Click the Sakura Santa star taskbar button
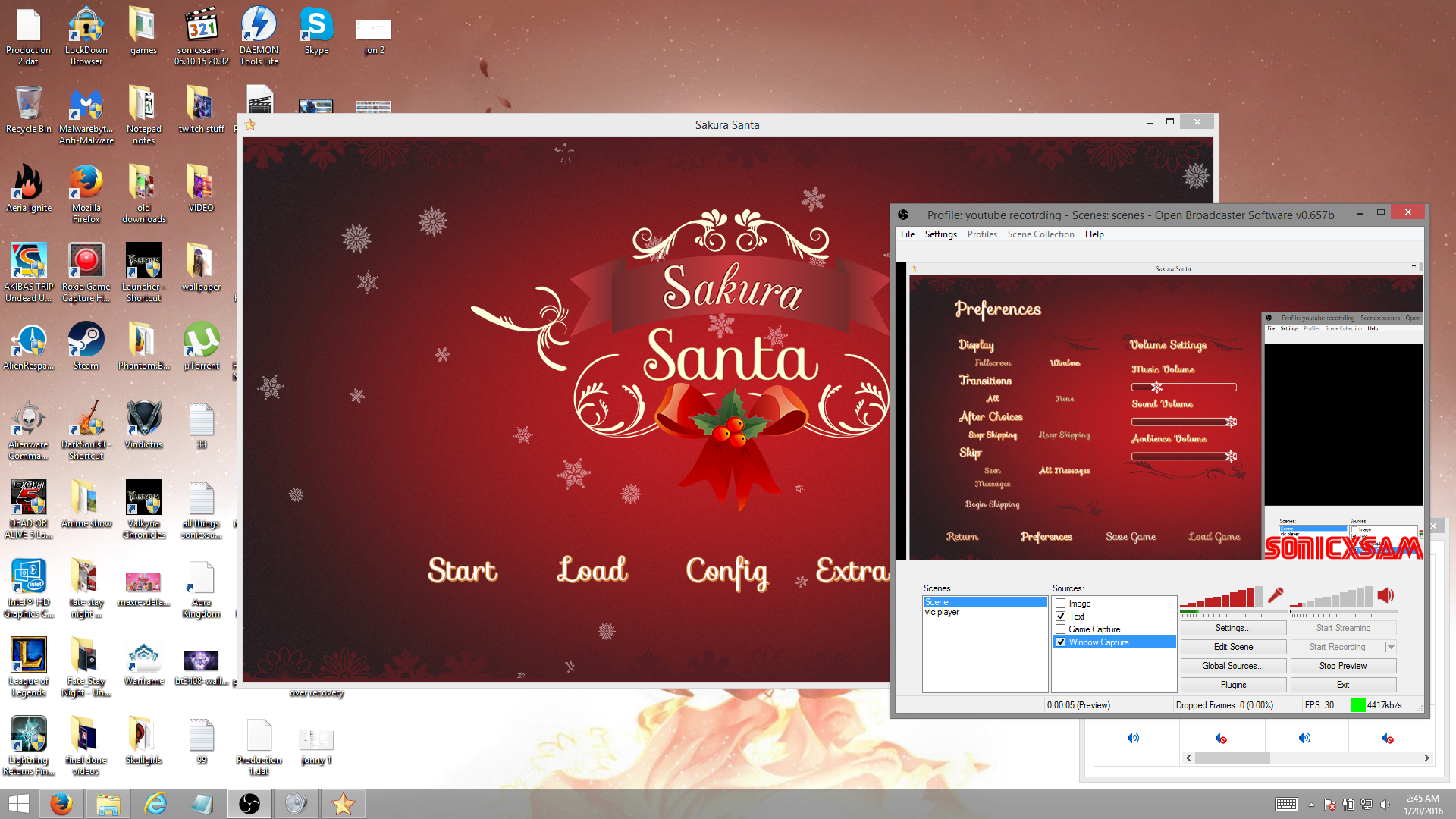This screenshot has width=1456, height=819. coord(344,804)
